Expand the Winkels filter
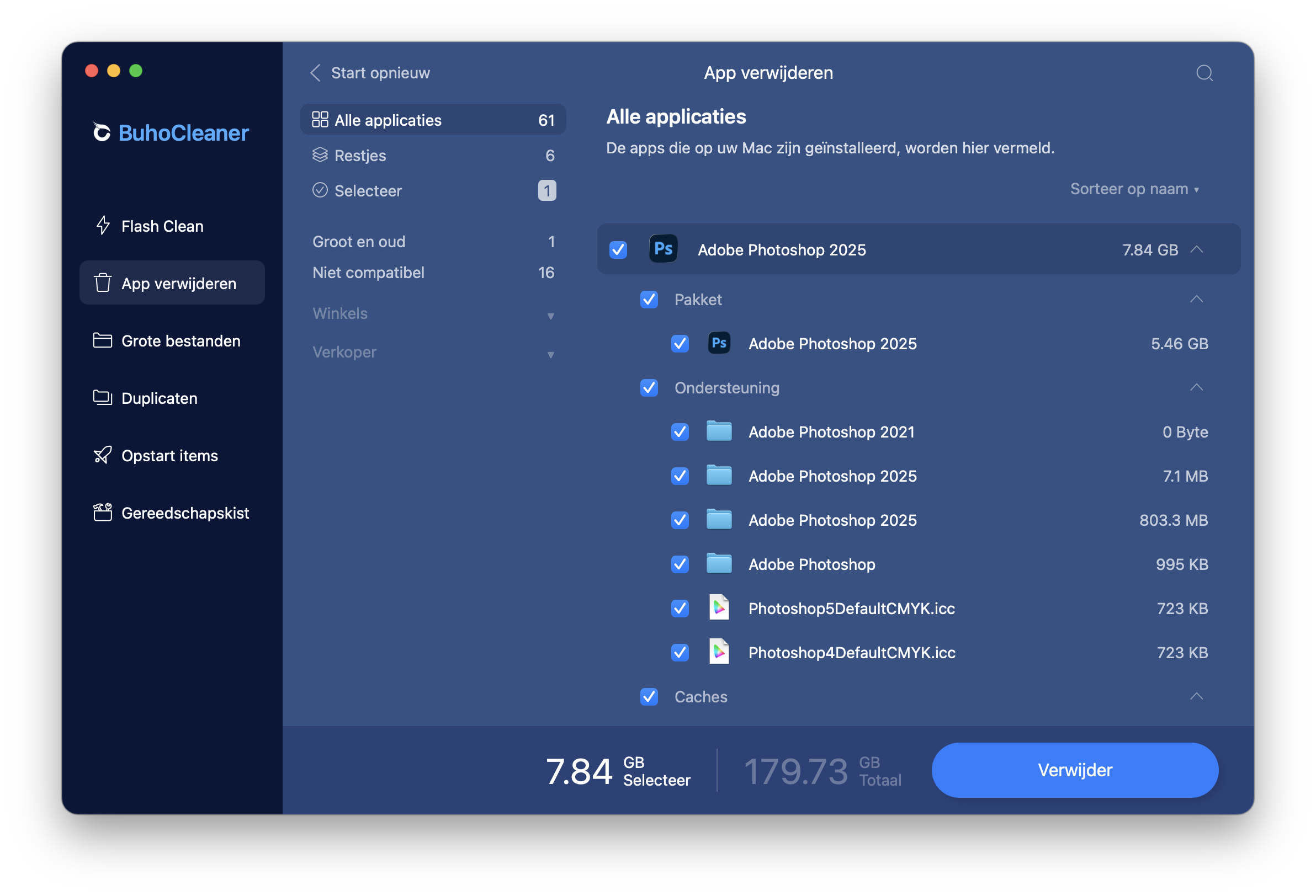 [433, 313]
